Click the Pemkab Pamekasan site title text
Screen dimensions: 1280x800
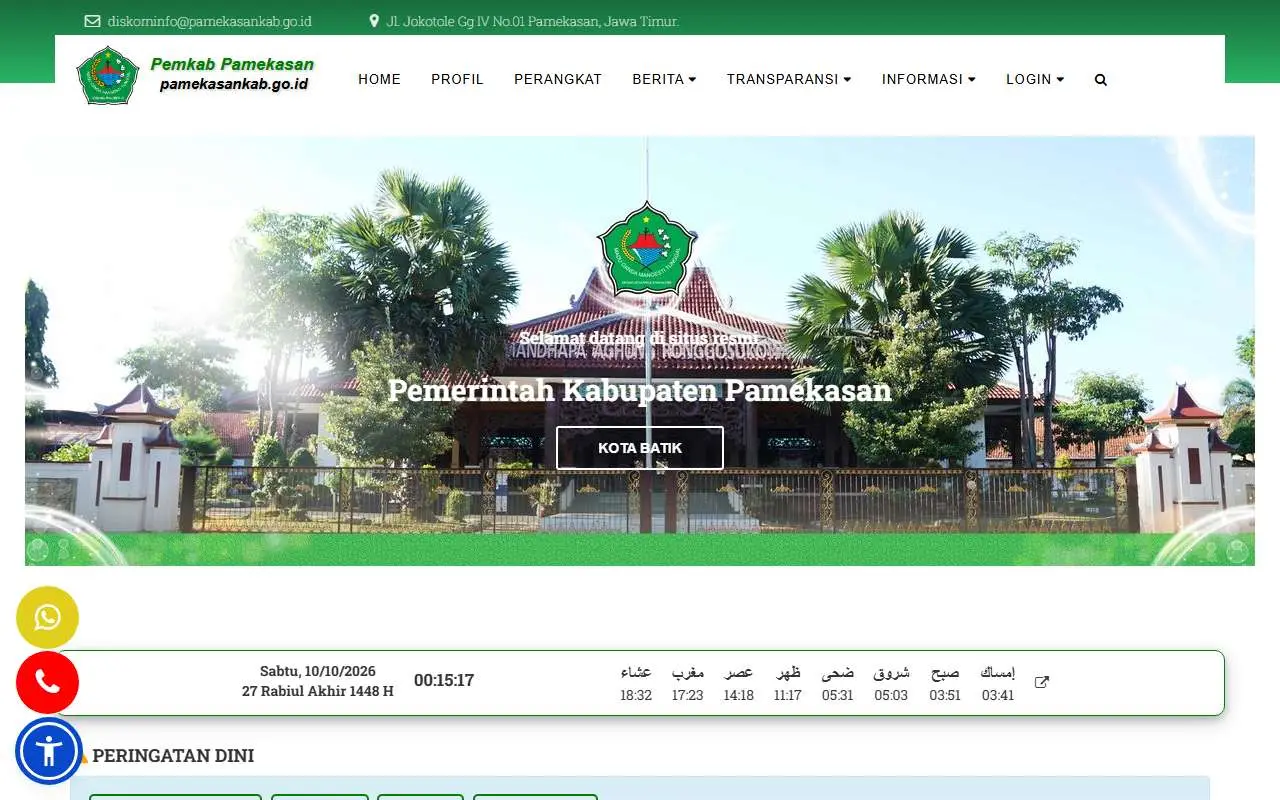[232, 64]
